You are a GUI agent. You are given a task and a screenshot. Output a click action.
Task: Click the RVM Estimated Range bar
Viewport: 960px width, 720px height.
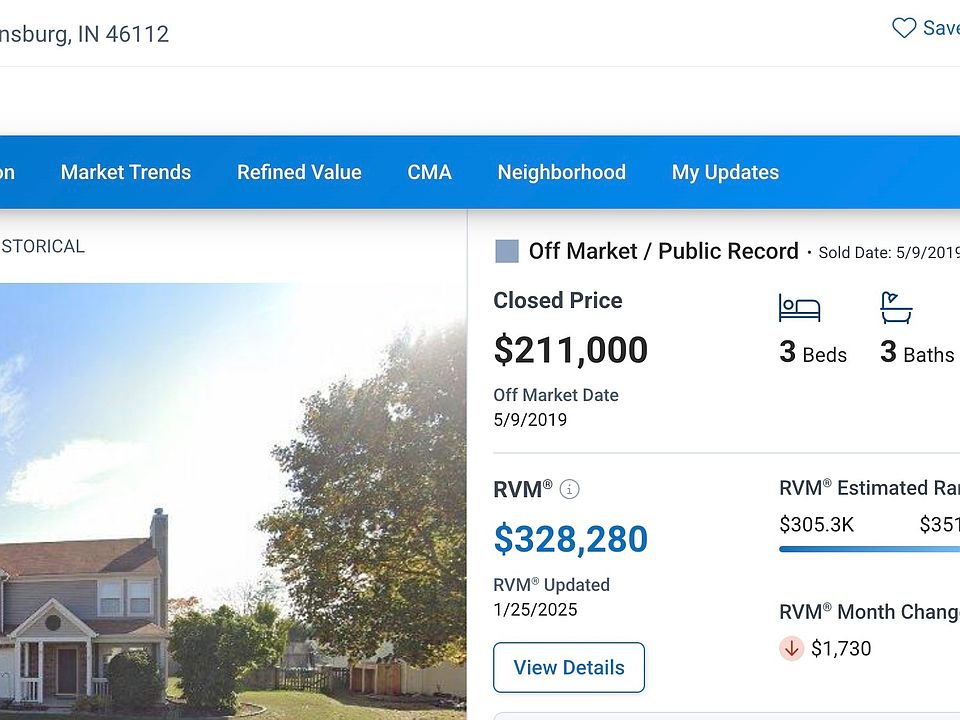point(868,548)
